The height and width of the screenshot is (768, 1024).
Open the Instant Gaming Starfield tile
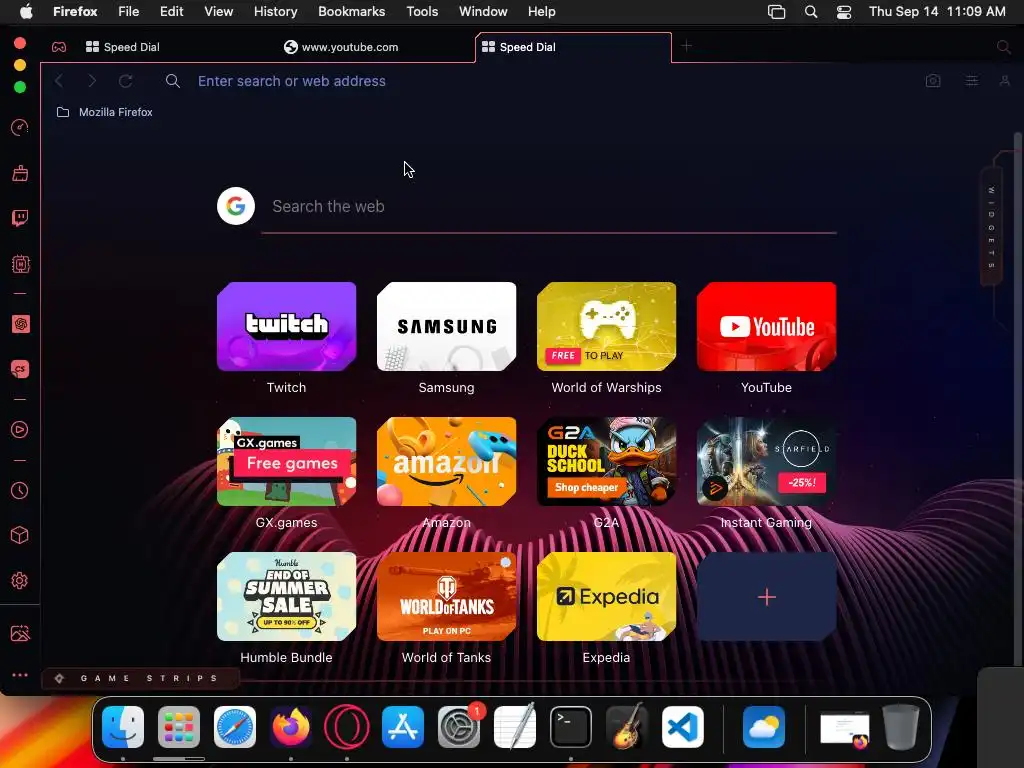tap(767, 462)
